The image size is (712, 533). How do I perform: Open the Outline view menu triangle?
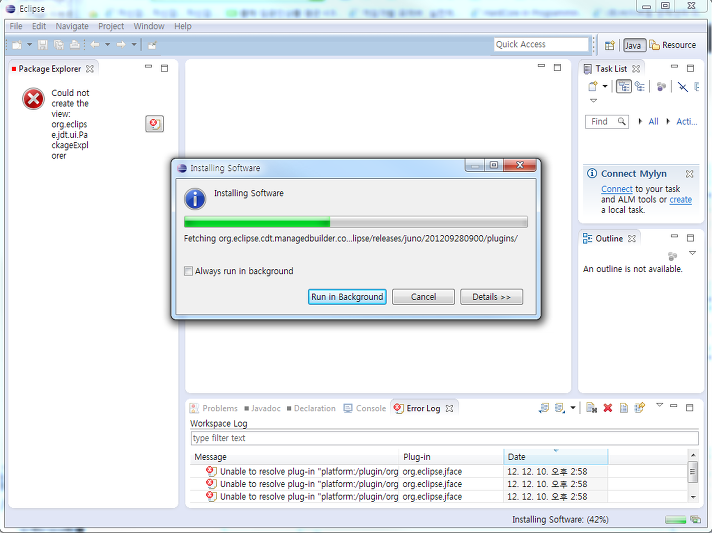point(692,253)
